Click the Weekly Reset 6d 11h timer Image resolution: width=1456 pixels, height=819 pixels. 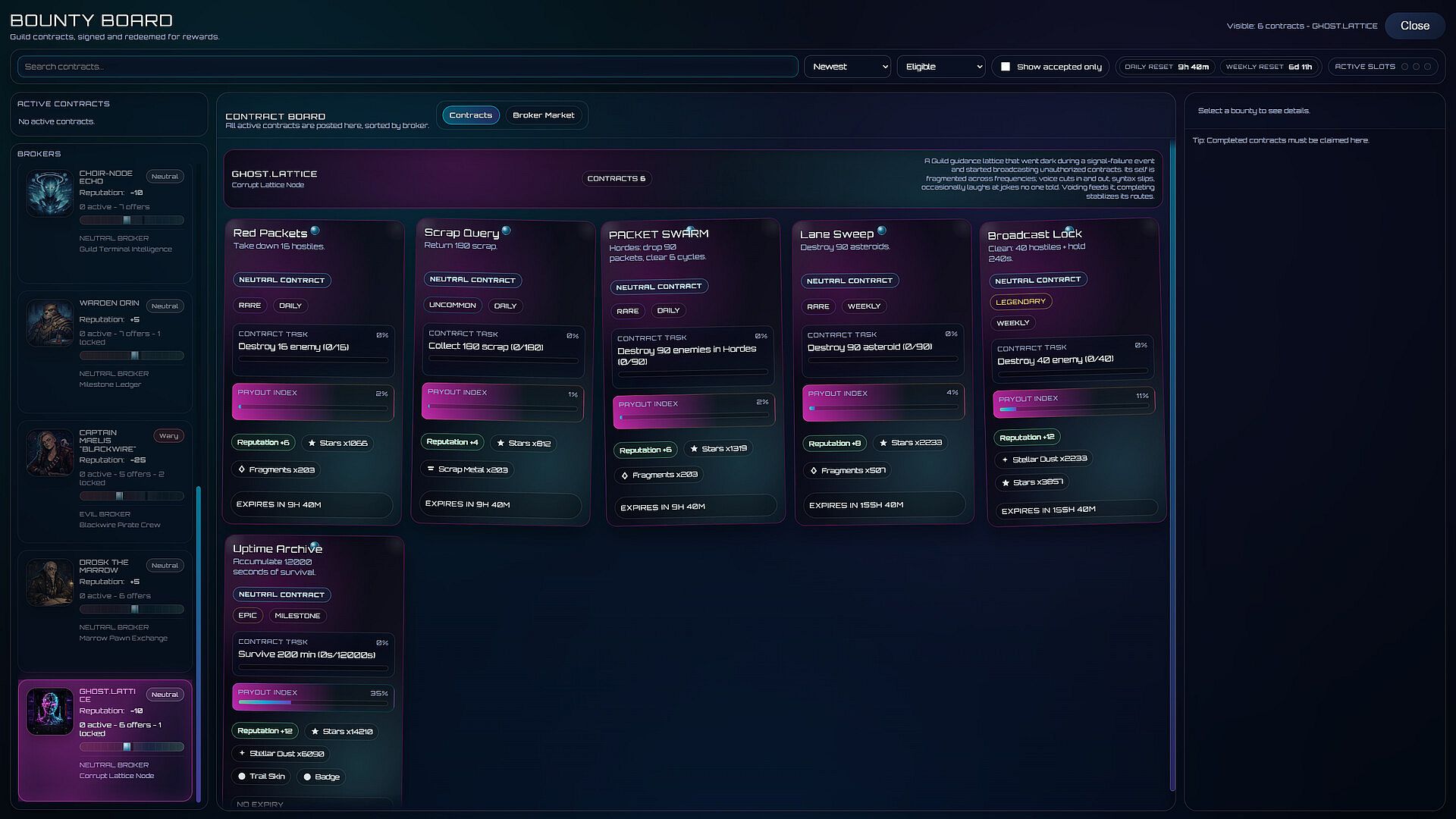pyautogui.click(x=1269, y=67)
